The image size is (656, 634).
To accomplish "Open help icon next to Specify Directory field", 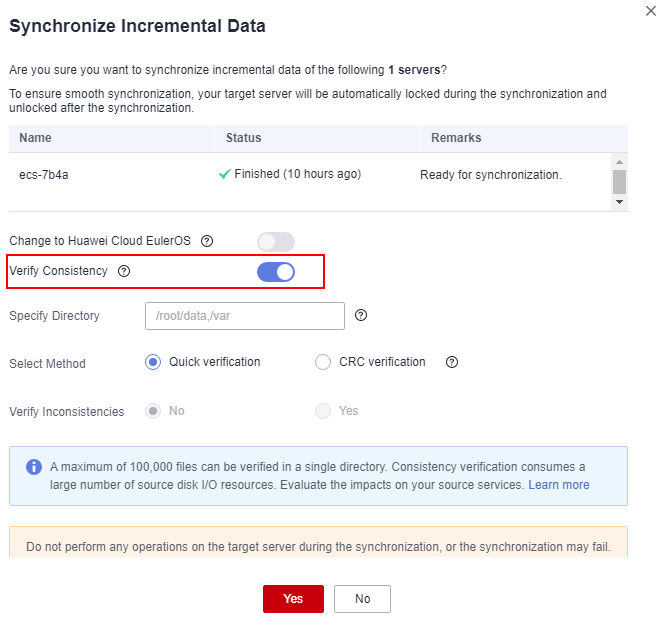I will [361, 315].
